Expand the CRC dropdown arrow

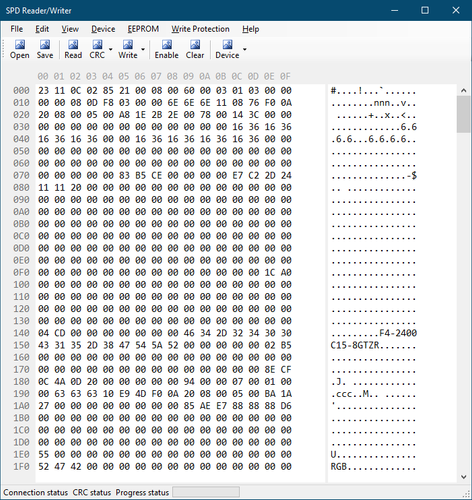click(x=111, y=49)
